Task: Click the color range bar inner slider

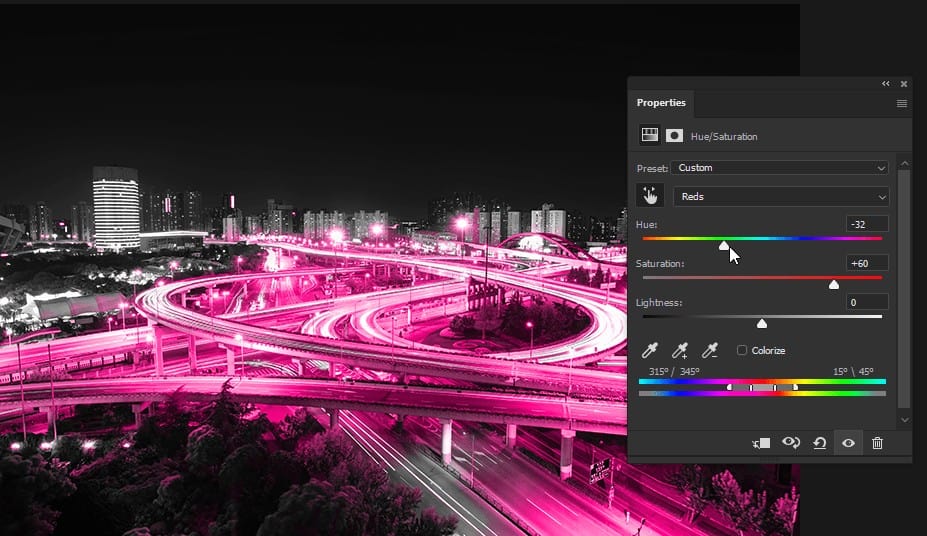Action: [763, 388]
